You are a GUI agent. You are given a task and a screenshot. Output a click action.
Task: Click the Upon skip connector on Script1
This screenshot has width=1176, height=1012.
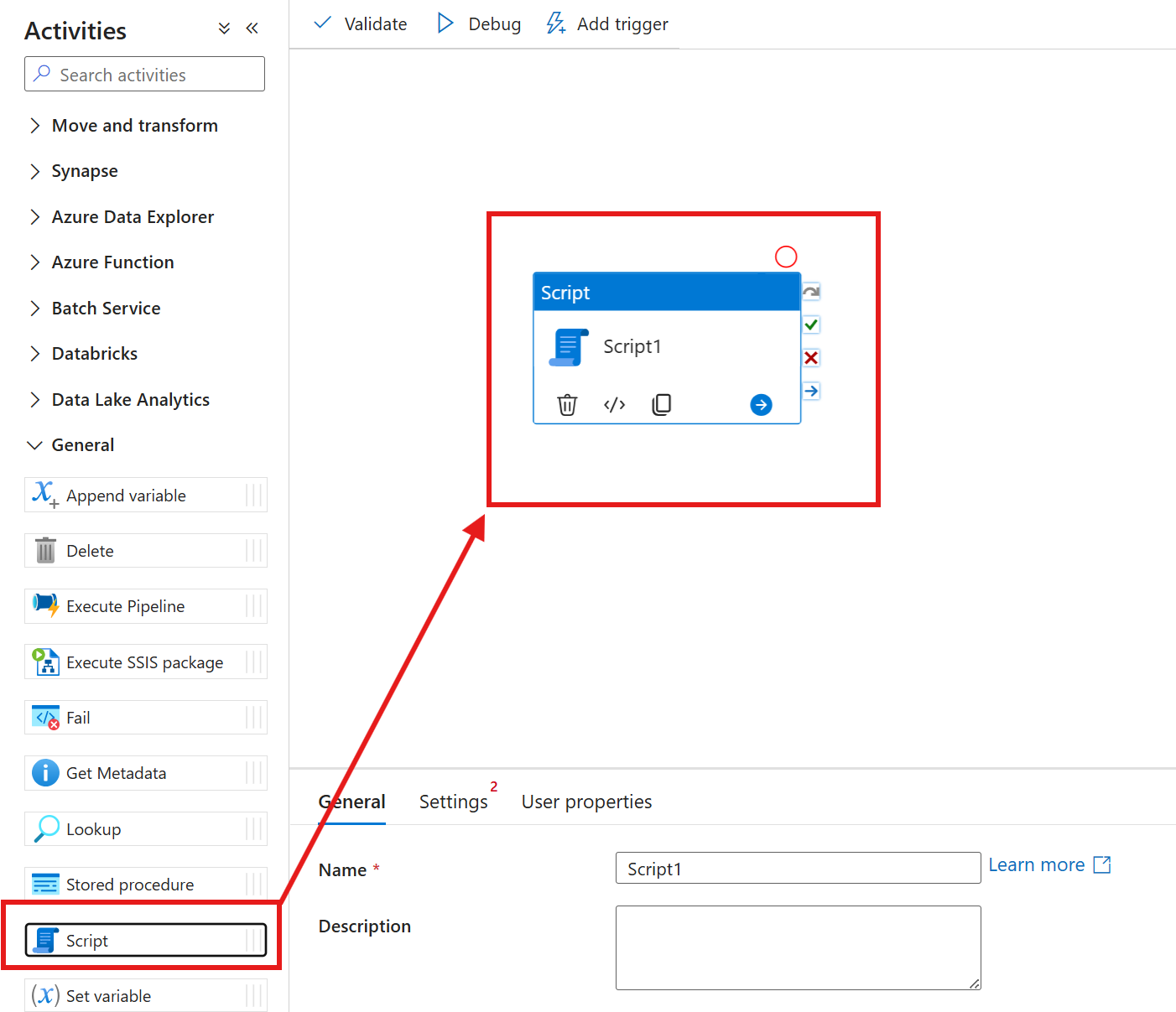tap(811, 292)
